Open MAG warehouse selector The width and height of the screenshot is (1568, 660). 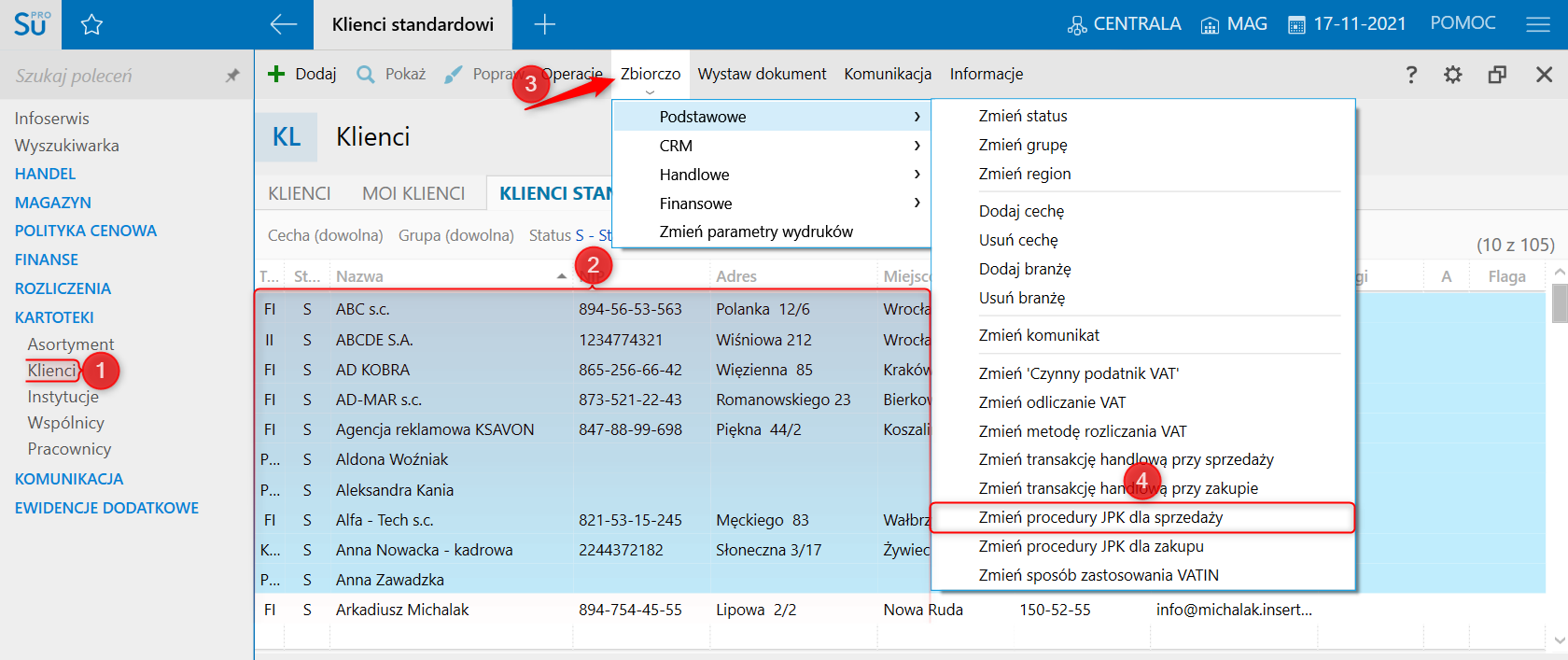coord(1234,24)
